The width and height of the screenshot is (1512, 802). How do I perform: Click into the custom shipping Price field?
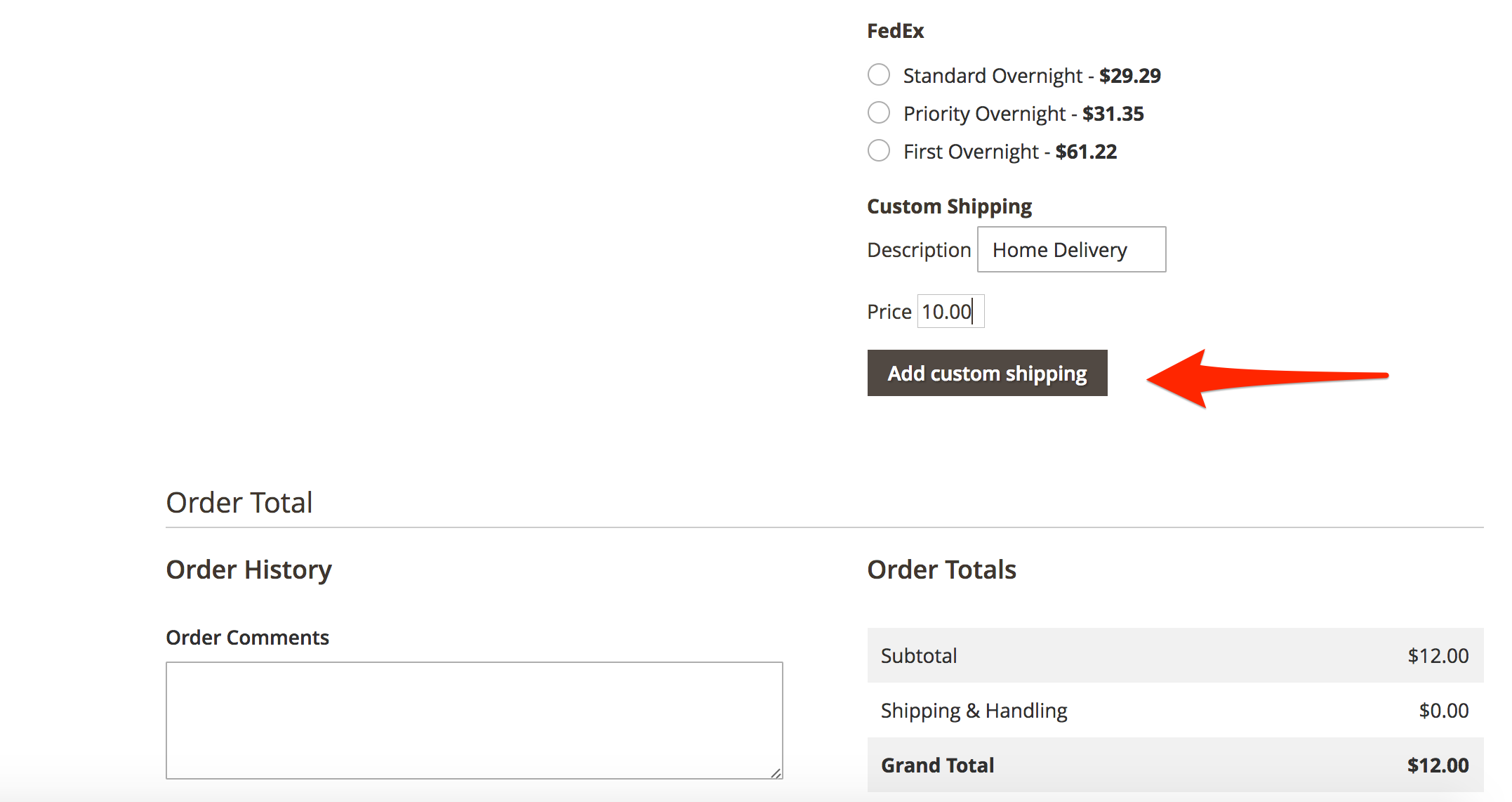click(950, 311)
